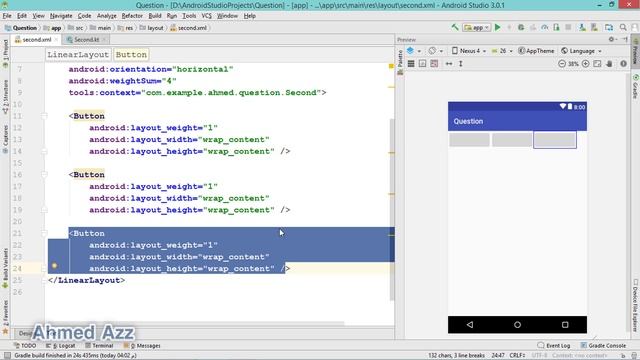The height and width of the screenshot is (360, 640).
Task: Click the Search Everywhere magnifier icon
Action: 623,27
